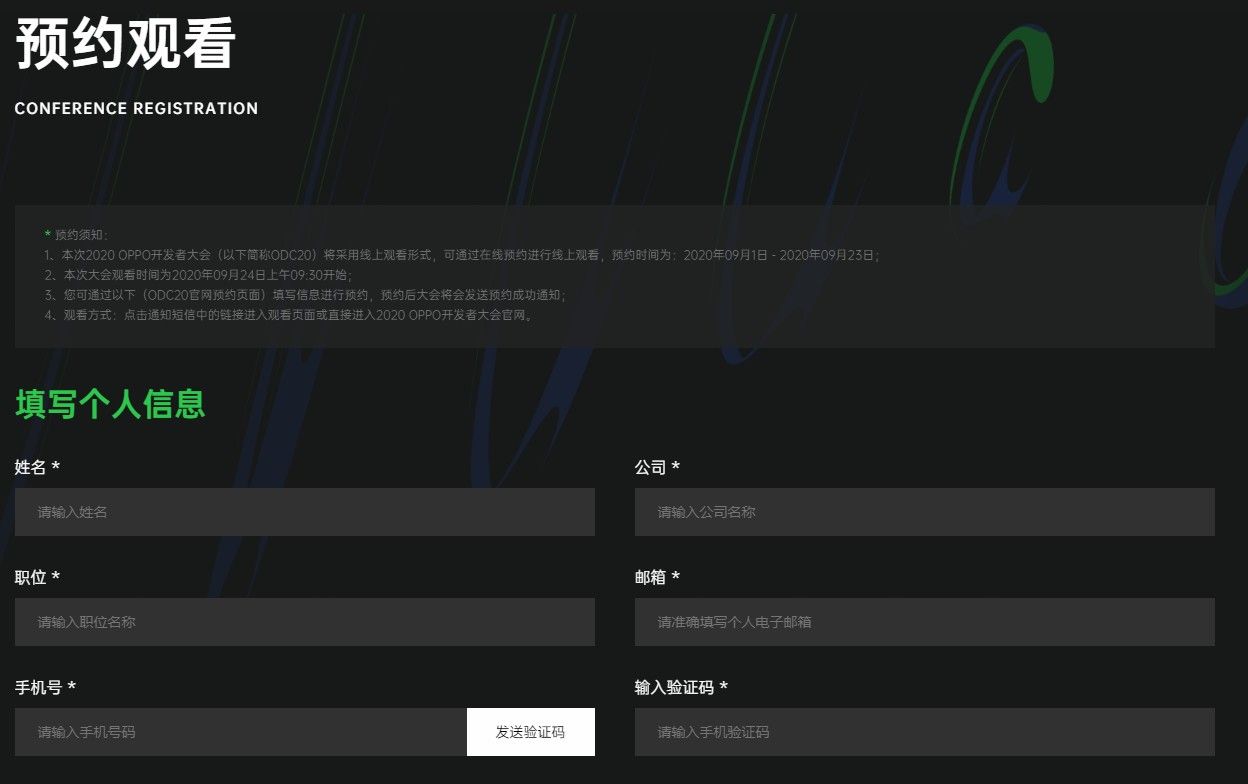Click notice line about 预约时间 2020年09月1日

click(x=462, y=255)
